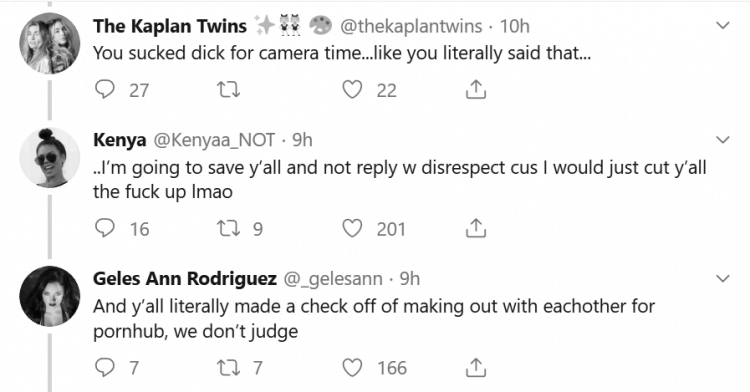Open @Kenyaa_NOT profile handle

(x=214, y=140)
